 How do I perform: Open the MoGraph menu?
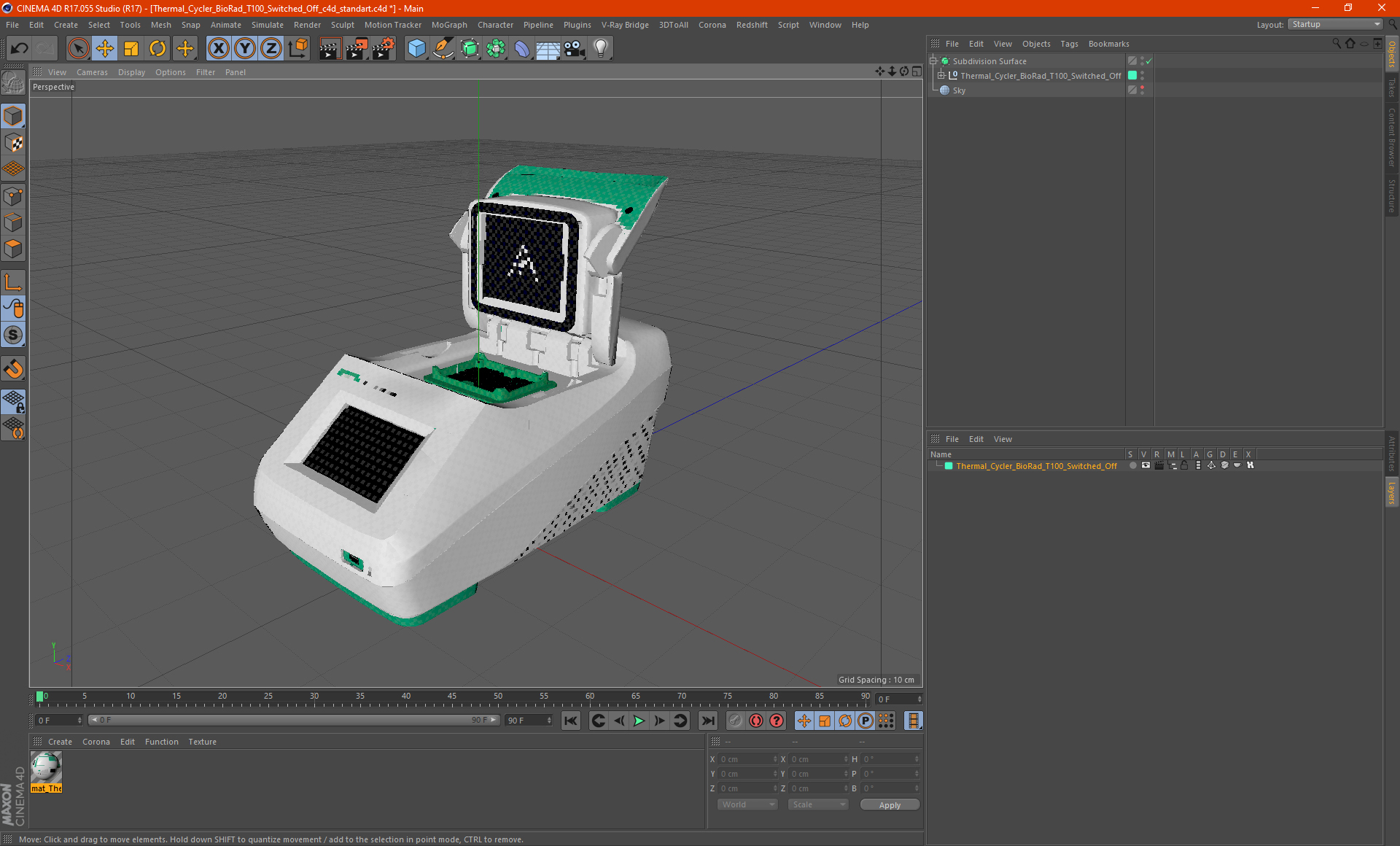(x=449, y=25)
